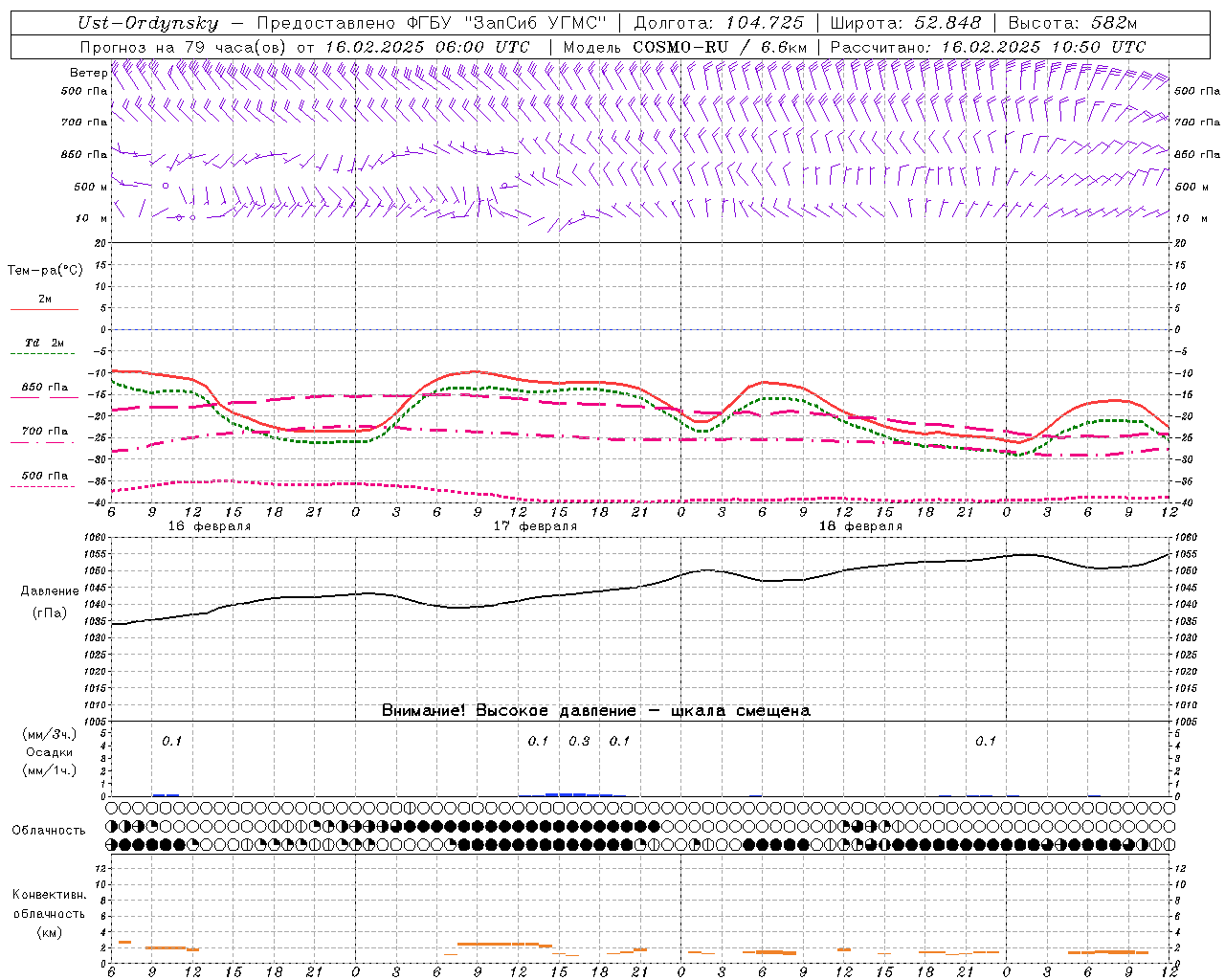Image resolution: width=1225 pixels, height=980 pixels.
Task: Click the 16 февраля date label
Action: coord(210,526)
